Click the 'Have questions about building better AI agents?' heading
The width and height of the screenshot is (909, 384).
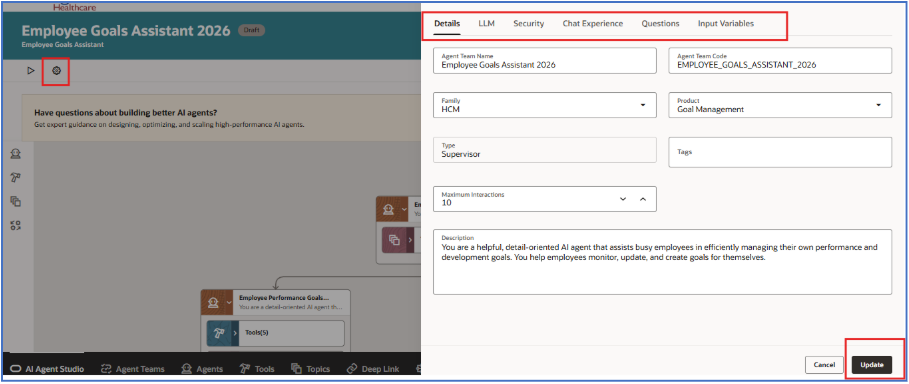point(126,113)
